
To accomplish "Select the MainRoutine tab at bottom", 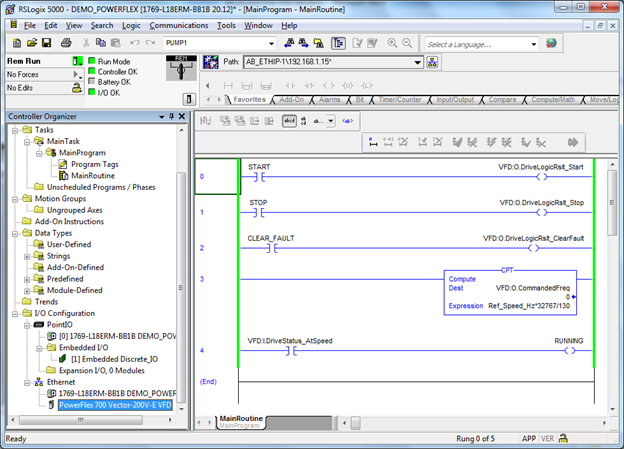I will pos(241,422).
